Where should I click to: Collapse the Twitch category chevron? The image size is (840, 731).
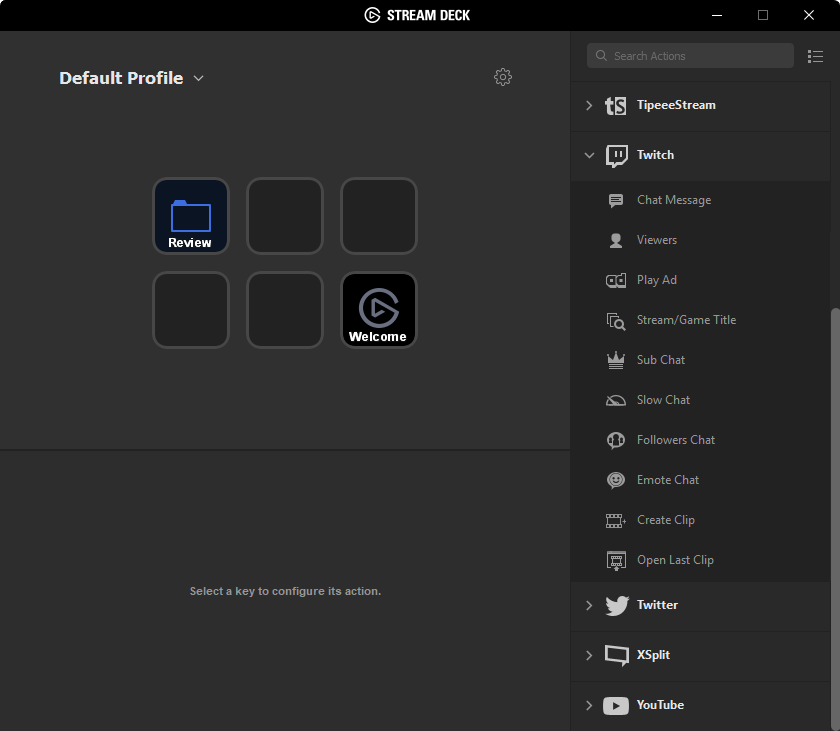pyautogui.click(x=589, y=155)
